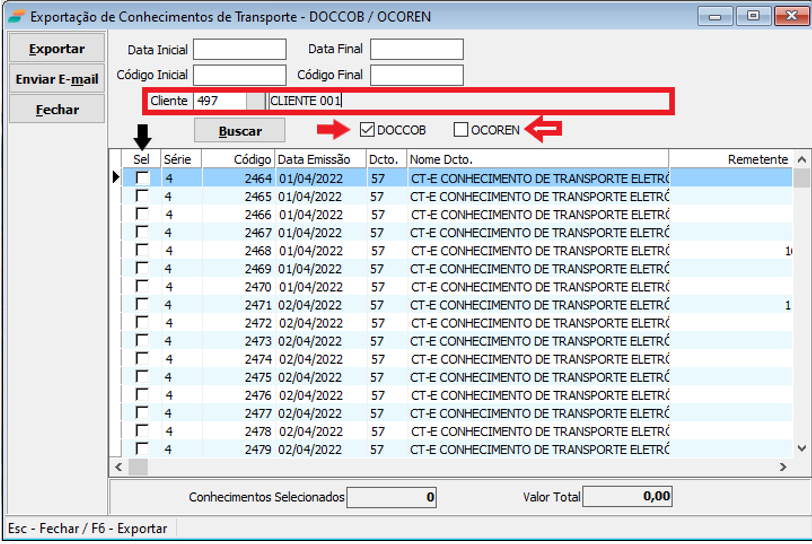Click the scroll-left arrow of horizontal scrollbar
Screen dimensions: 812x544
(x=117, y=467)
